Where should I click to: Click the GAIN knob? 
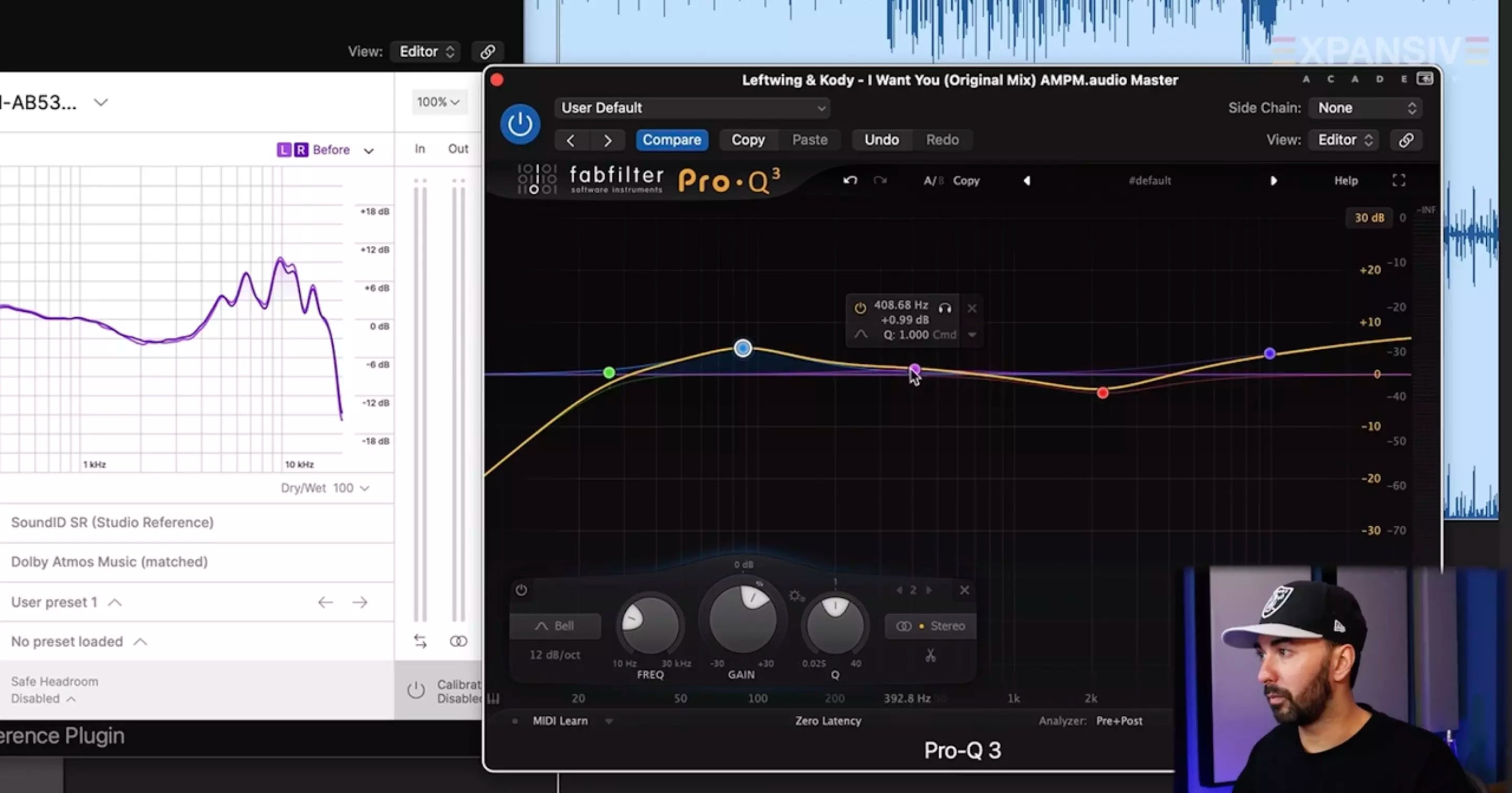[742, 620]
